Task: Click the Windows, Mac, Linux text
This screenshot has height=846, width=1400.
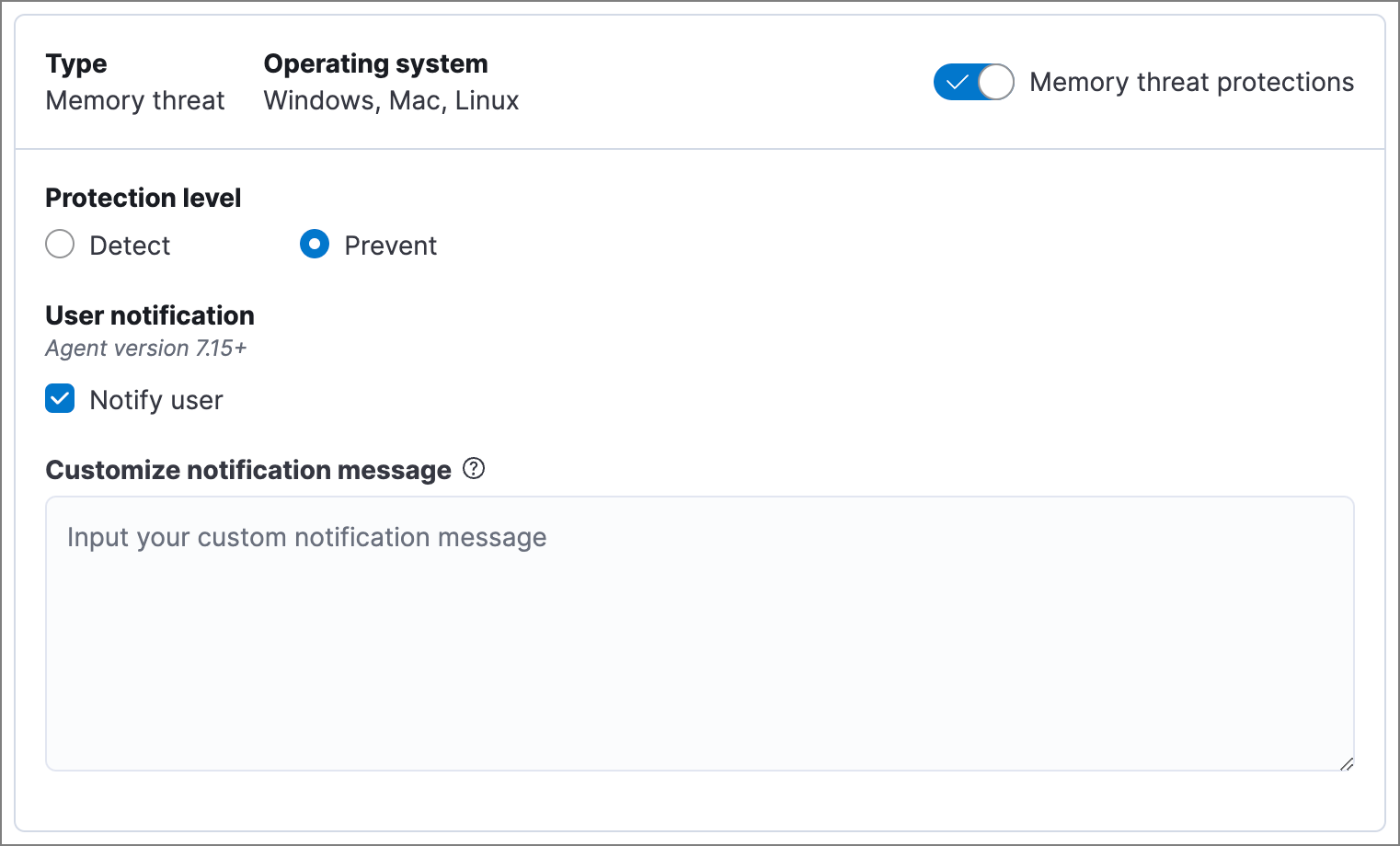Action: [391, 100]
